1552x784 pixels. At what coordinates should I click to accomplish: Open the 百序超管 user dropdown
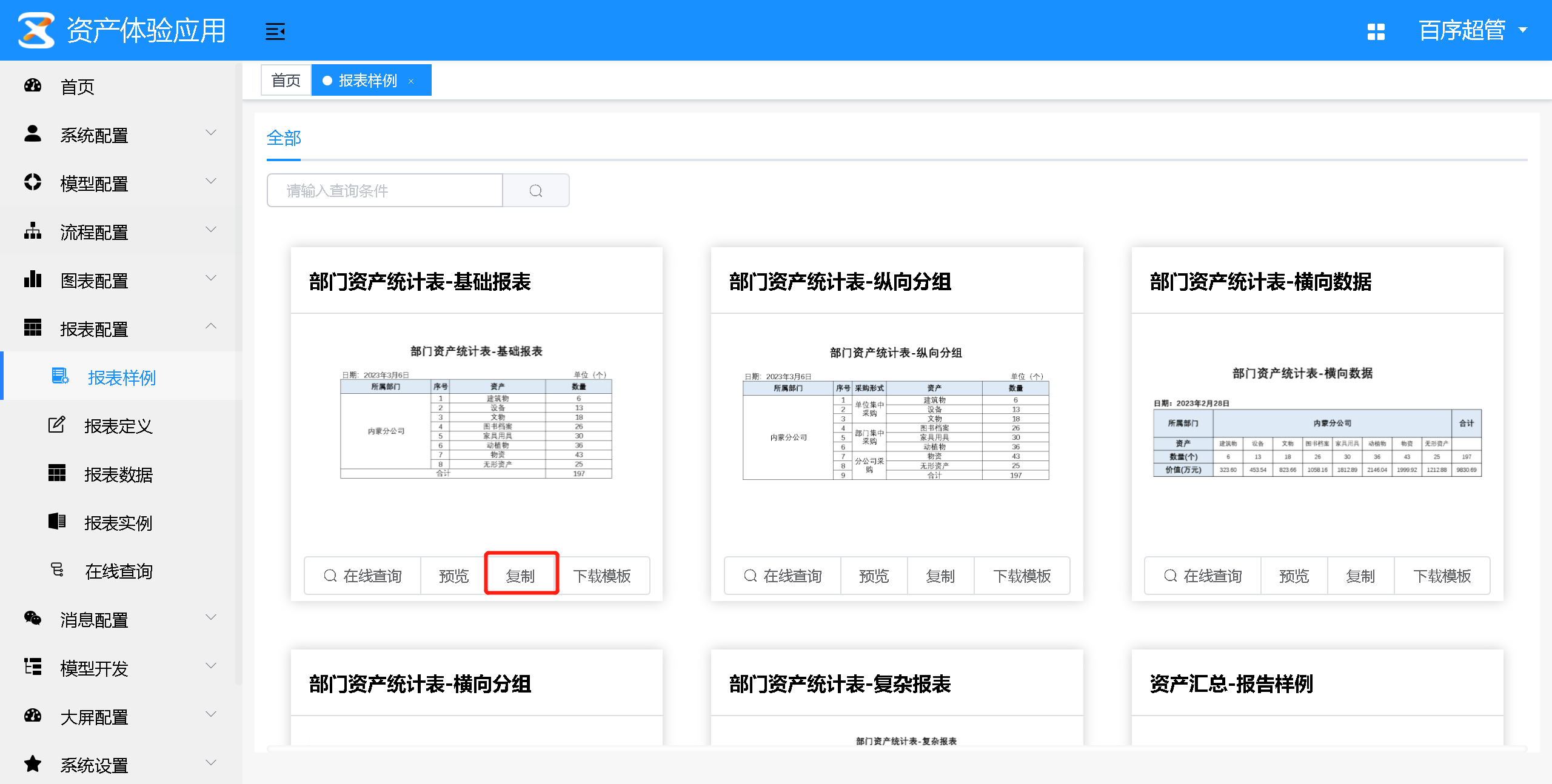(1473, 30)
